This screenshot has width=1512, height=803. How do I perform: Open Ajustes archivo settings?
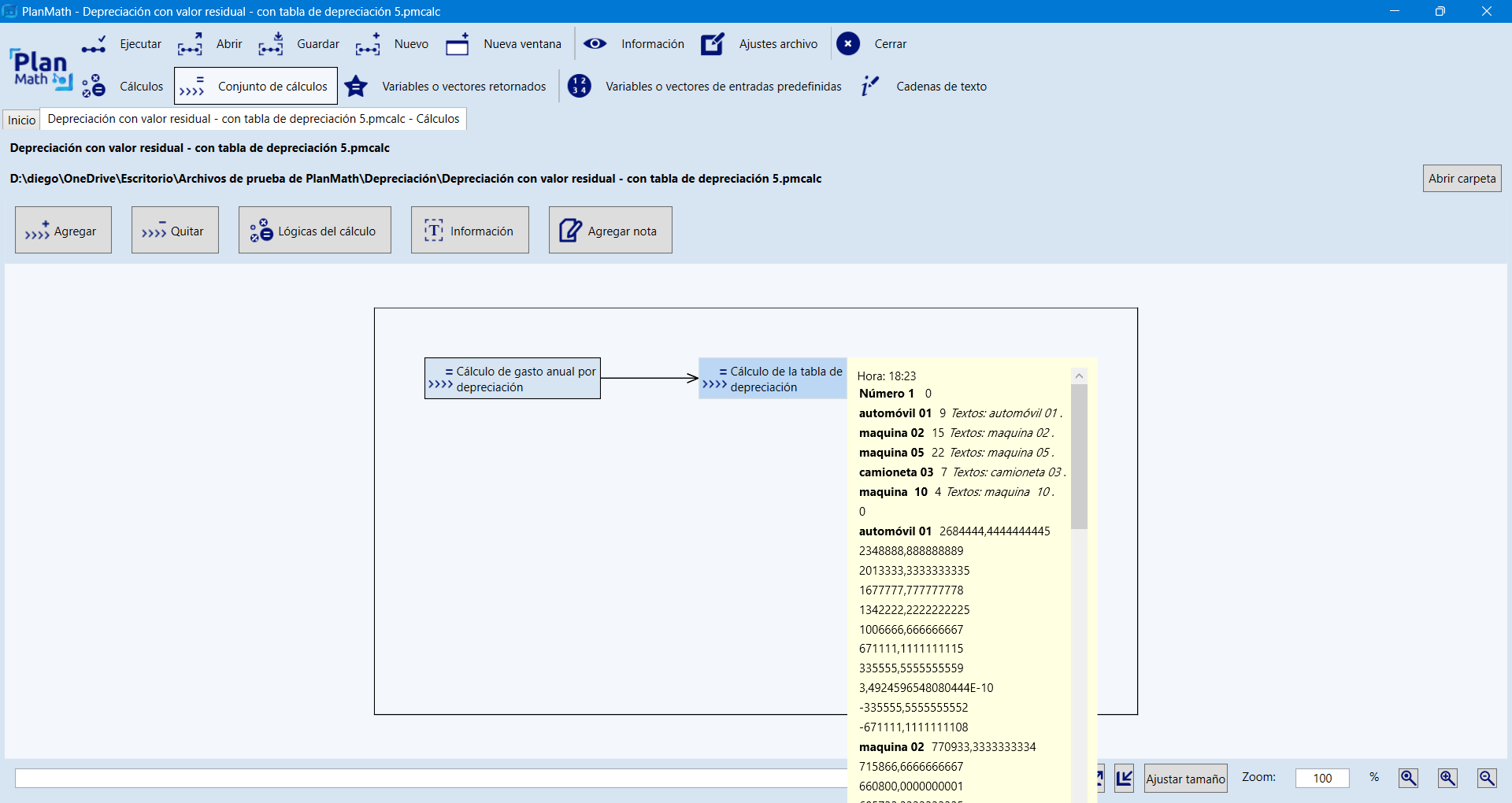point(713,44)
